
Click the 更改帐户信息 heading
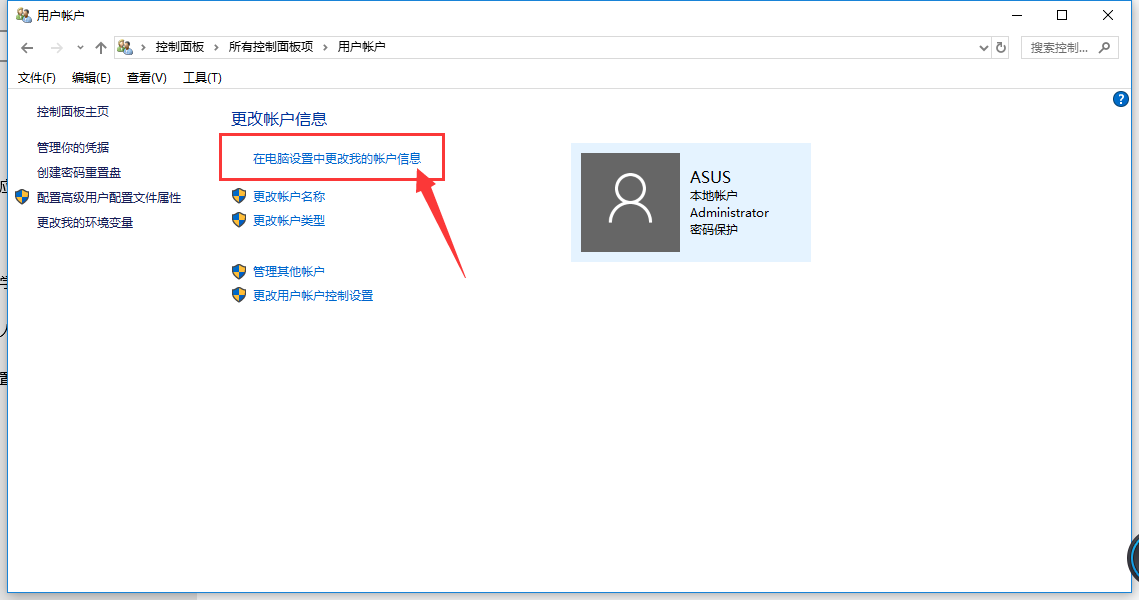tap(279, 119)
